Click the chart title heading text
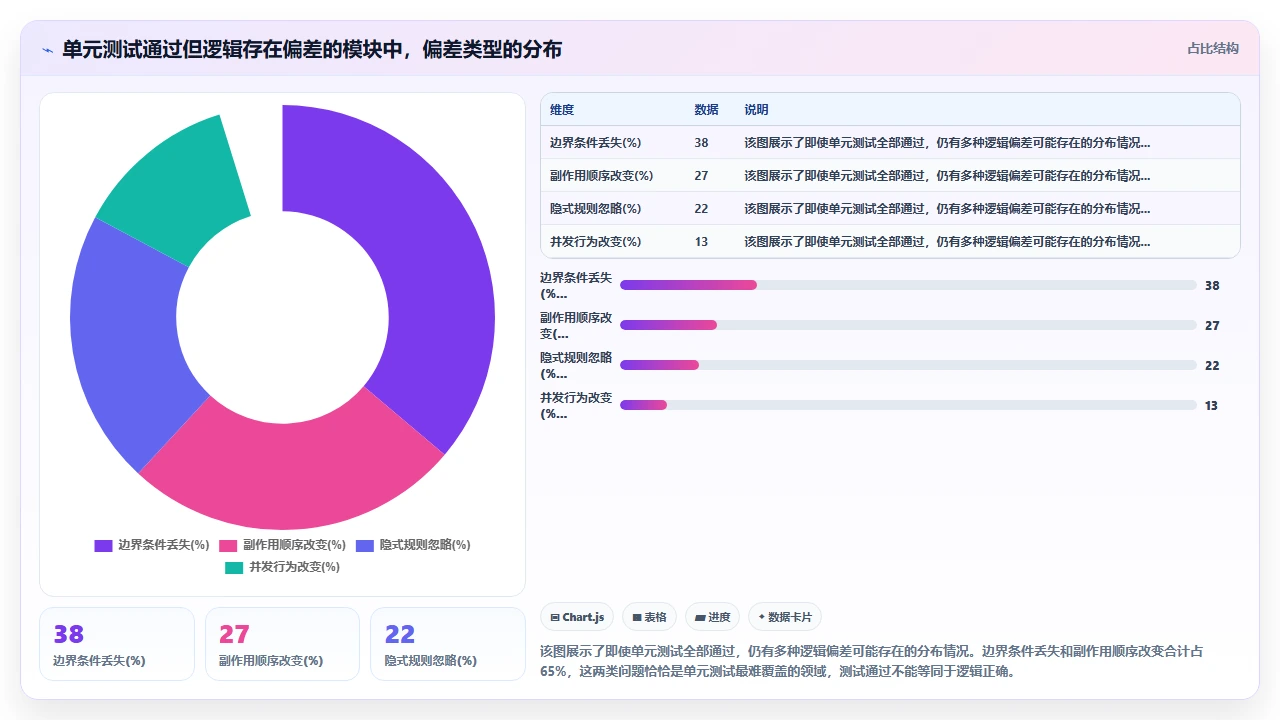Viewport: 1280px width, 720px height. coord(312,49)
